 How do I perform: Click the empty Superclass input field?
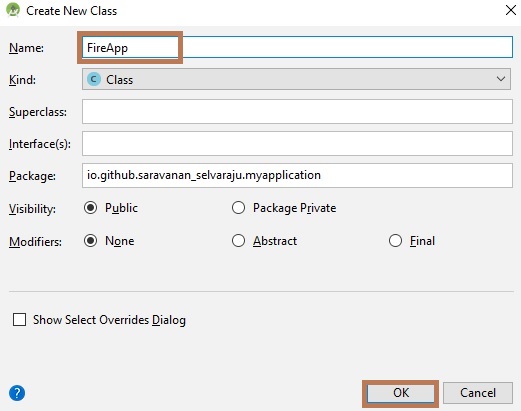coord(297,111)
